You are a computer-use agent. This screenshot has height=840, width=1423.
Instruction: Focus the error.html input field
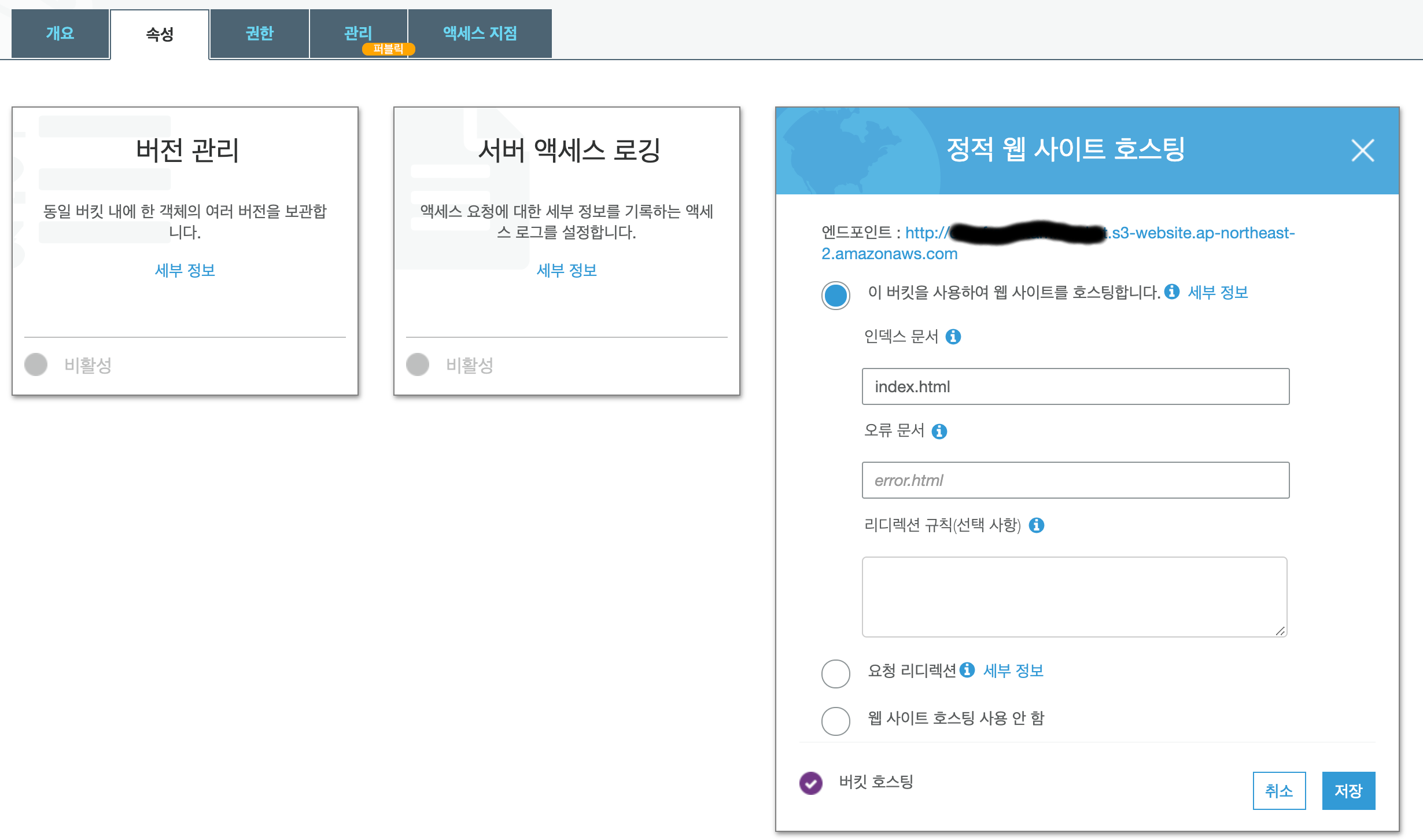(1075, 480)
